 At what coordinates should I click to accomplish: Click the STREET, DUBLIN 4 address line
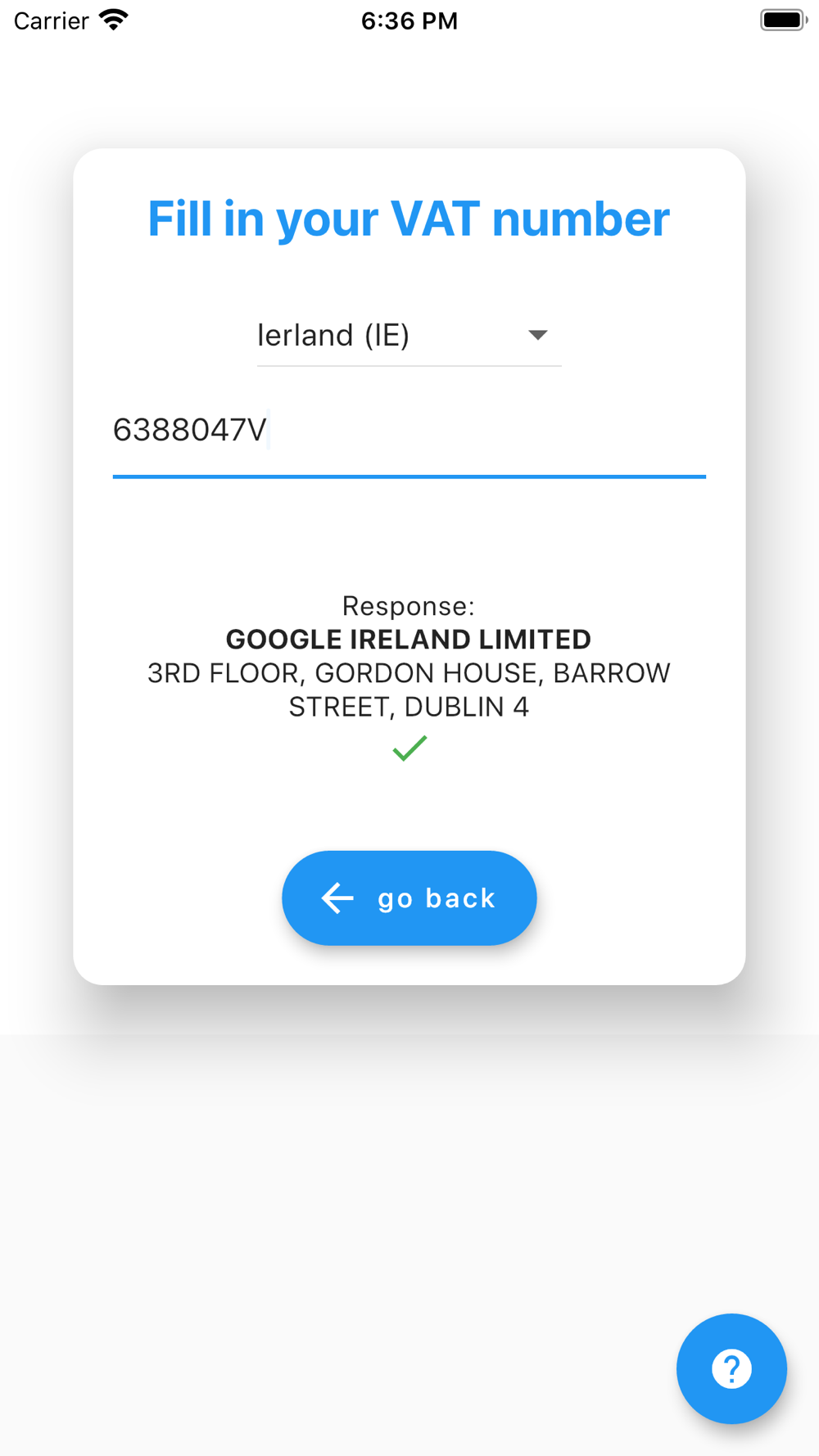[x=409, y=707]
